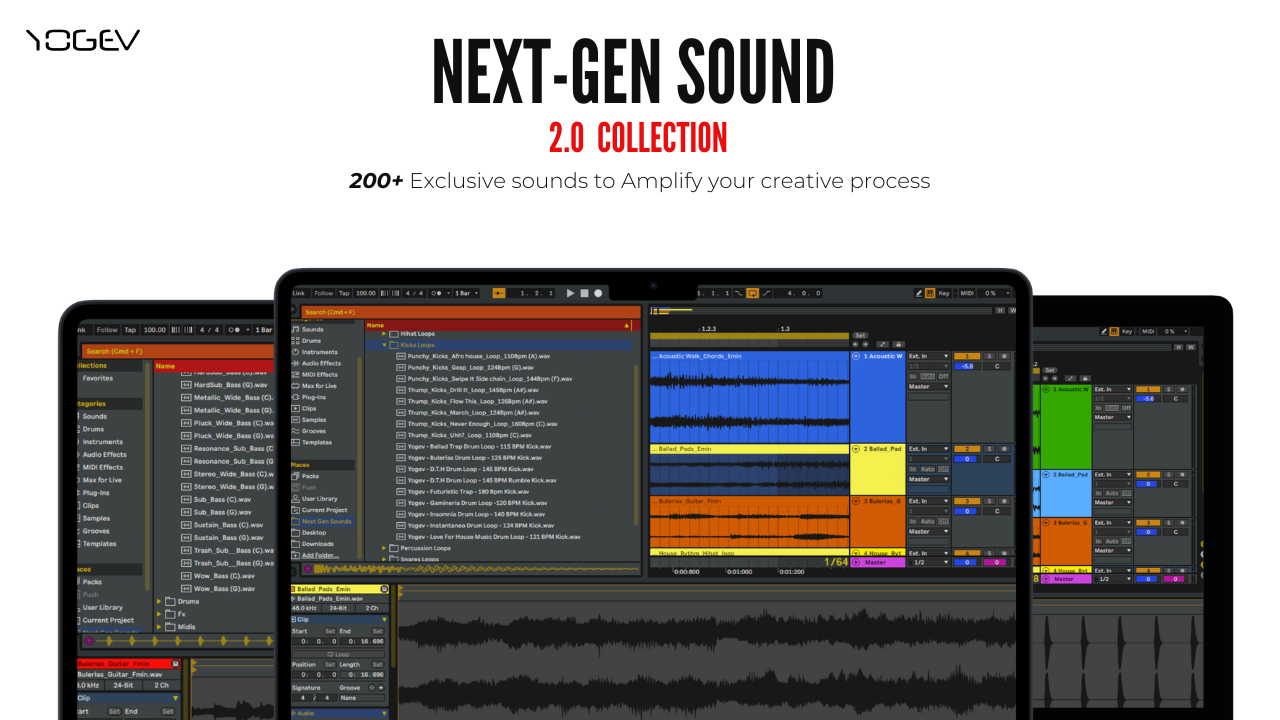Click Master track header in center window

[876, 562]
